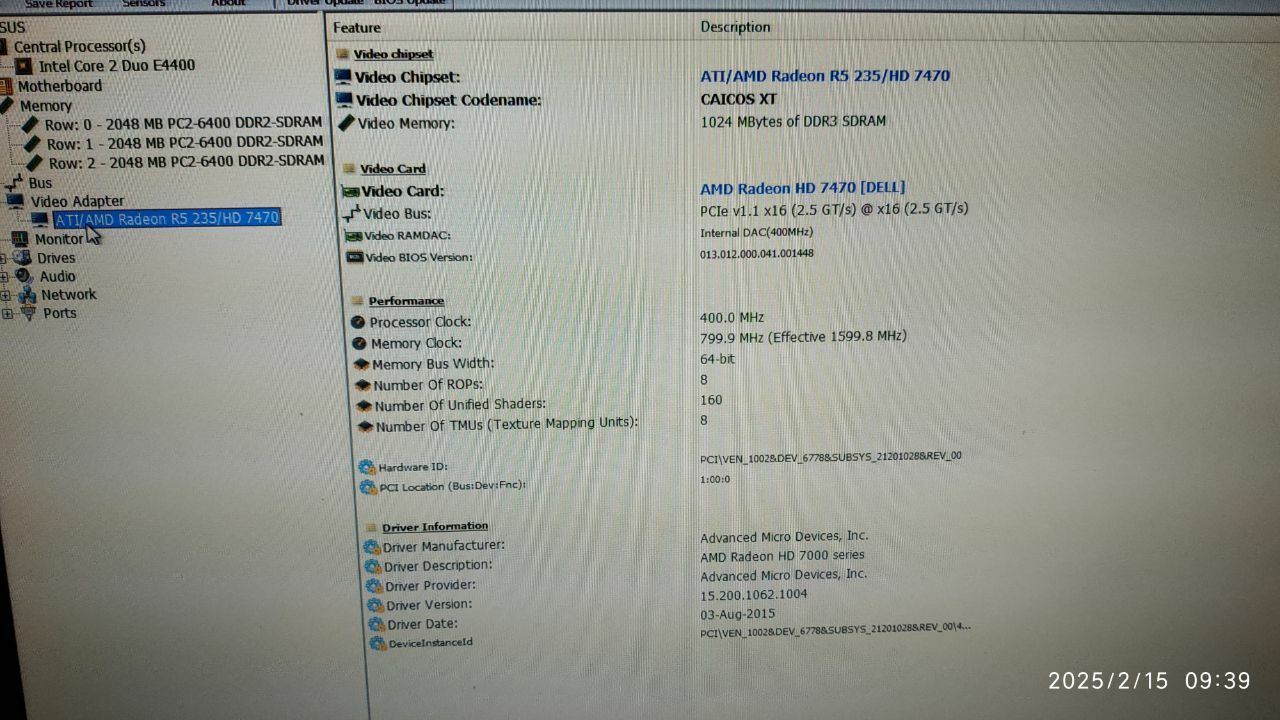This screenshot has width=1280, height=720.
Task: Click the Ports connector icon
Action: pyautogui.click(x=29, y=313)
